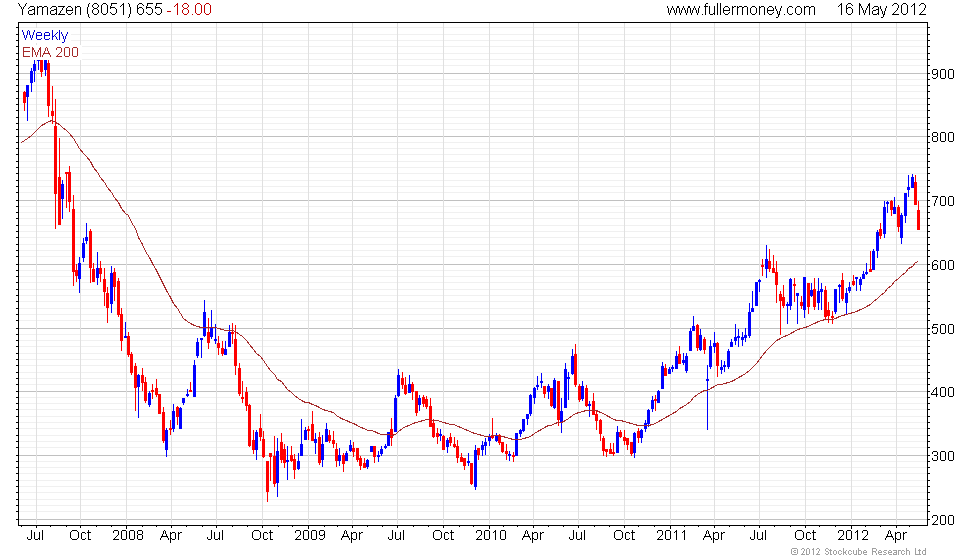
Task: Click the 2012 year label on the time axis
Action: [x=852, y=535]
